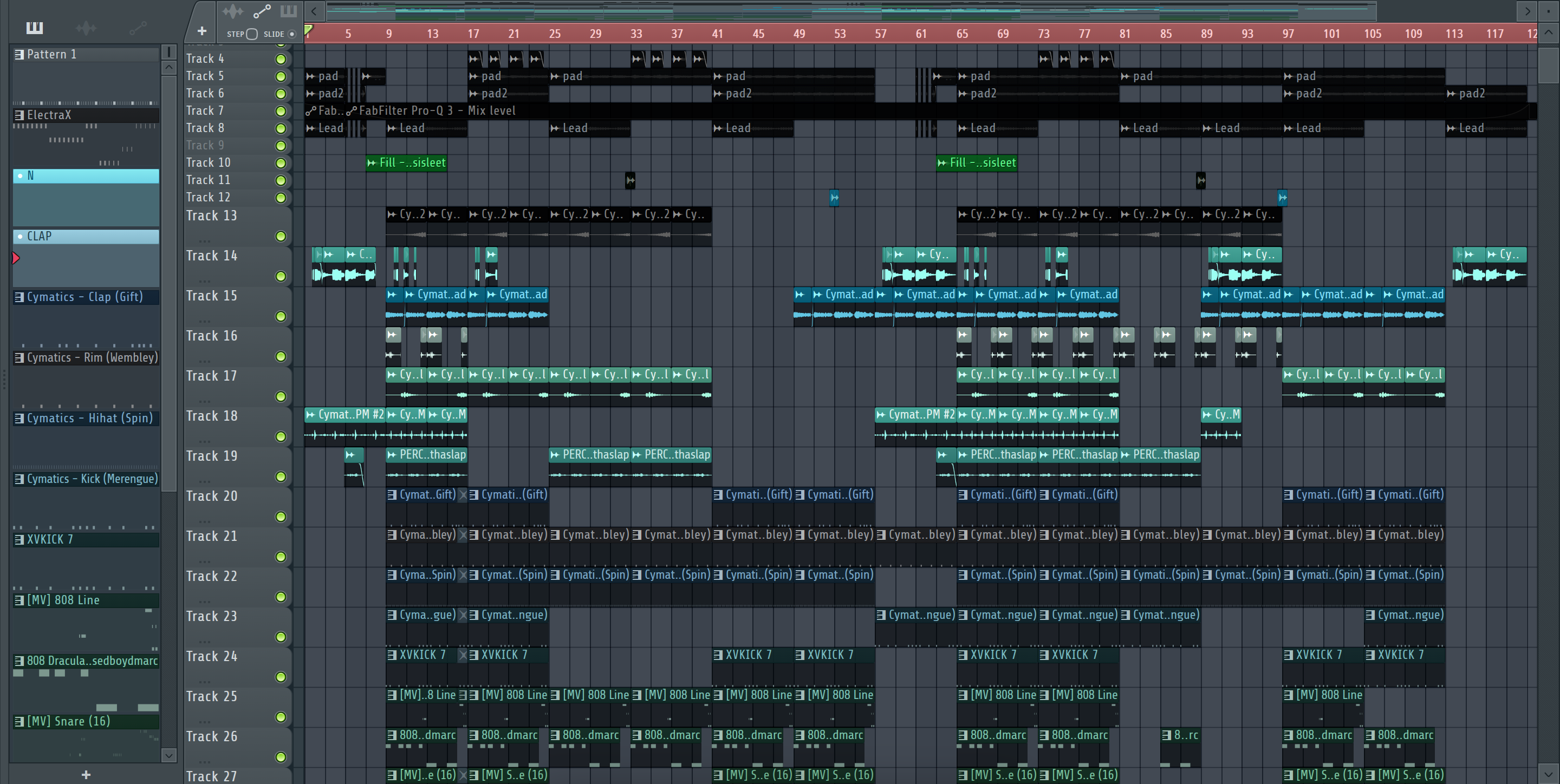Open first Cymat..PM #2 clip menu on Track 18

coord(311,415)
